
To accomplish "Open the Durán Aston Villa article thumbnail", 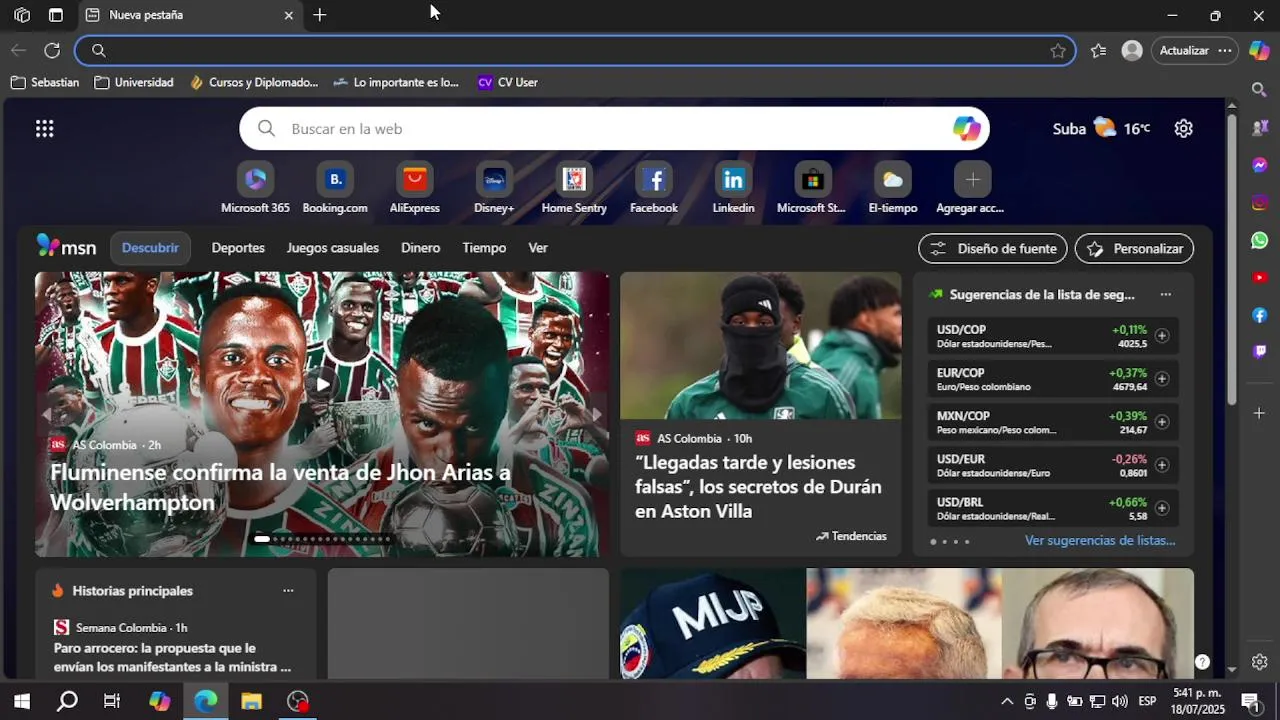I will click(760, 346).
